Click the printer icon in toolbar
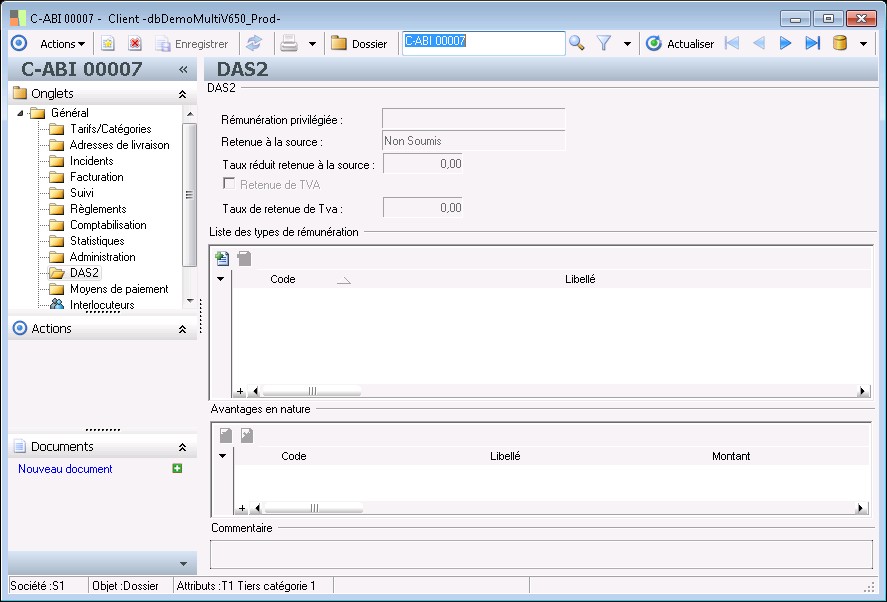This screenshot has width=887, height=602. point(289,44)
